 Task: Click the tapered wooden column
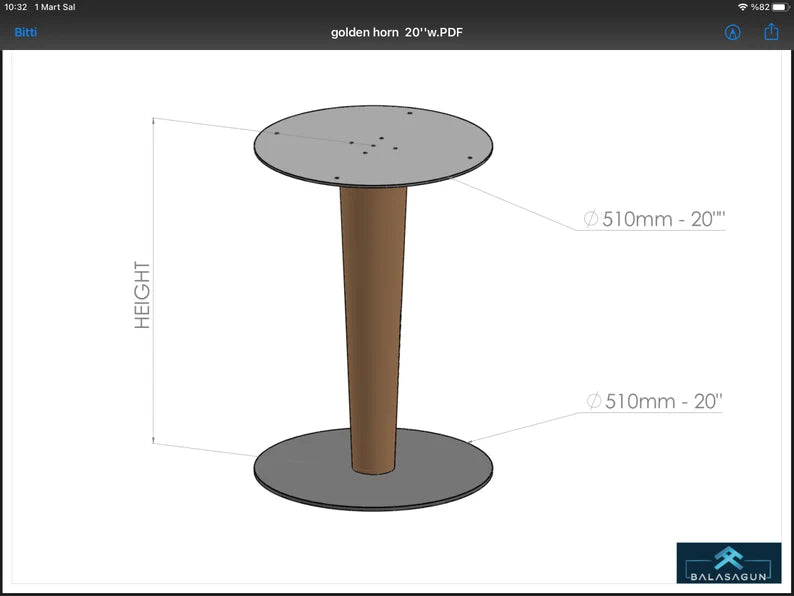point(373,320)
